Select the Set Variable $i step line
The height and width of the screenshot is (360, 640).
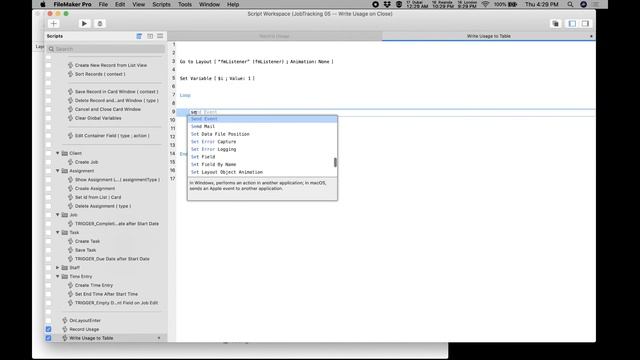click(217, 78)
